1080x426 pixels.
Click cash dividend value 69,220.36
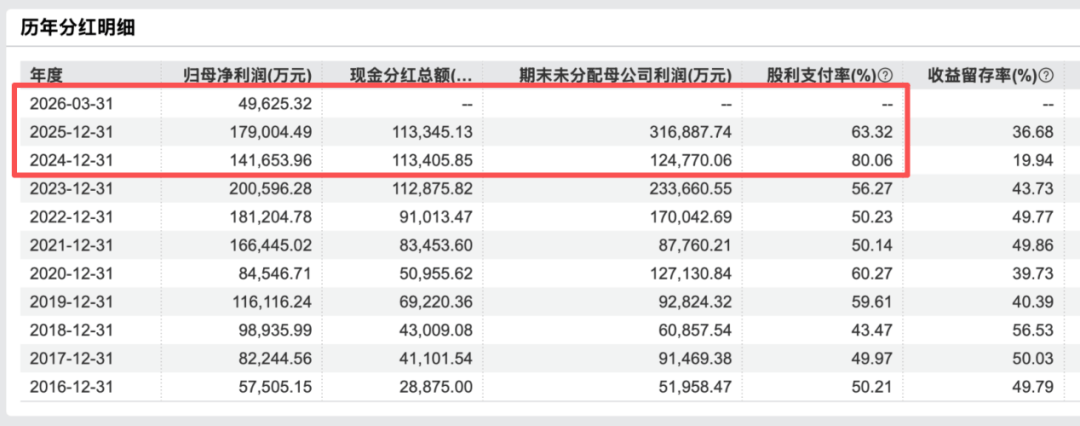437,302
